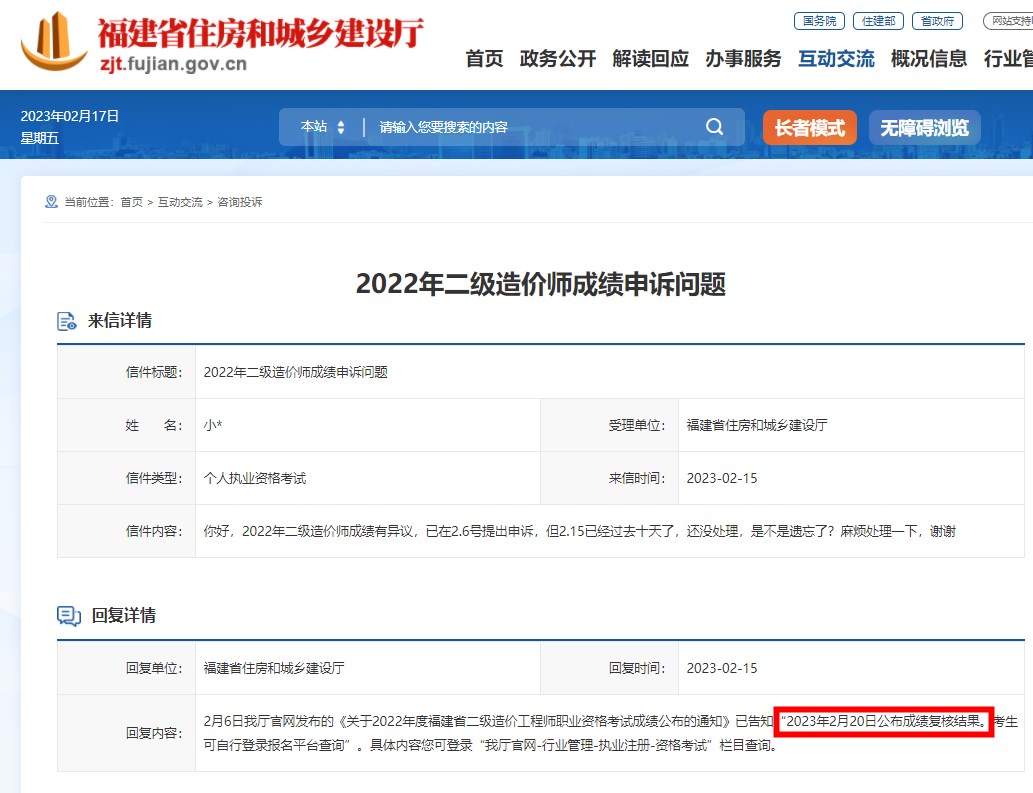The image size is (1033, 793).
Task: Click the 国务院 top link
Action: [819, 21]
